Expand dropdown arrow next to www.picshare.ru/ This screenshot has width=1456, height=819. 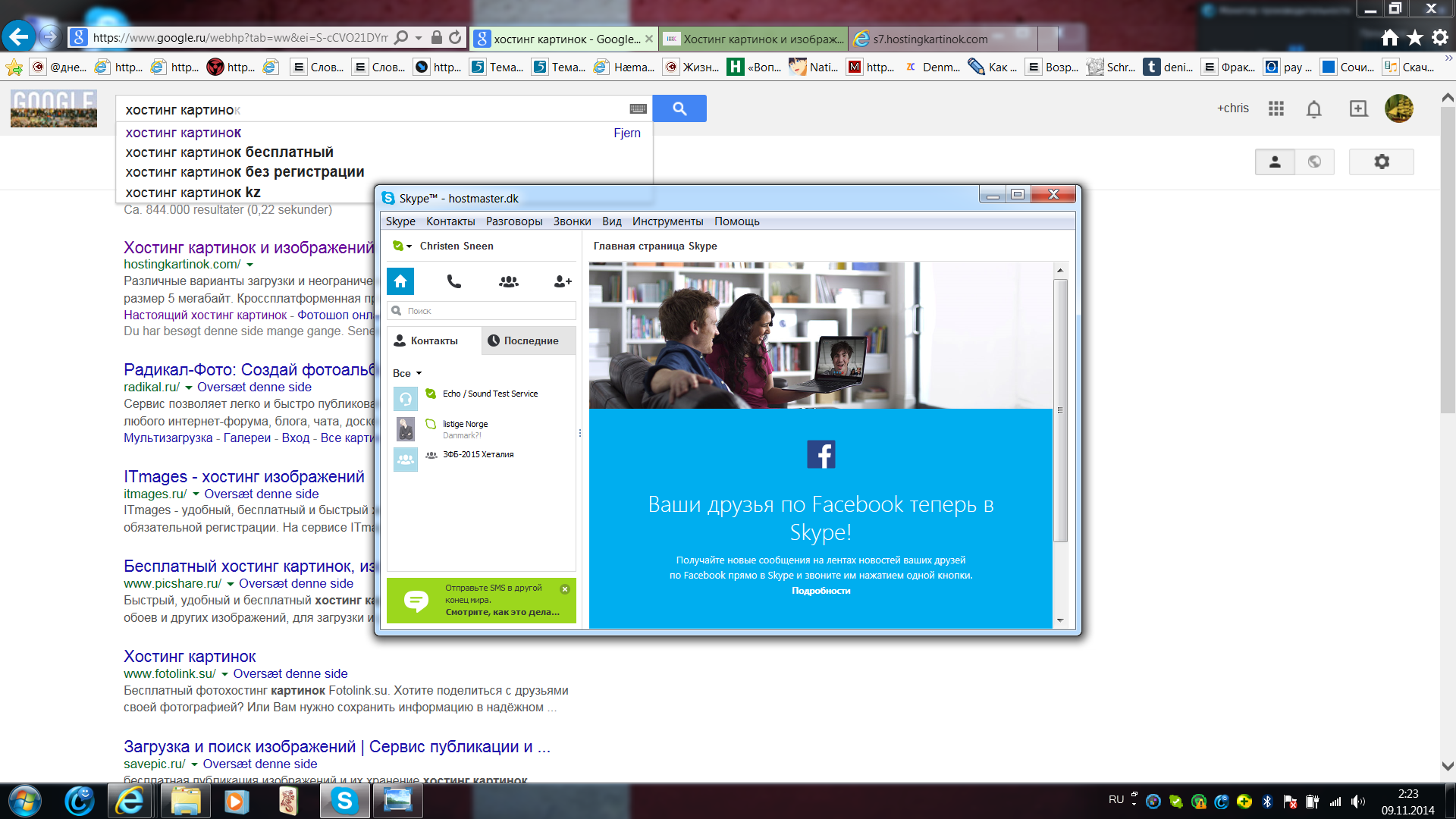231,584
